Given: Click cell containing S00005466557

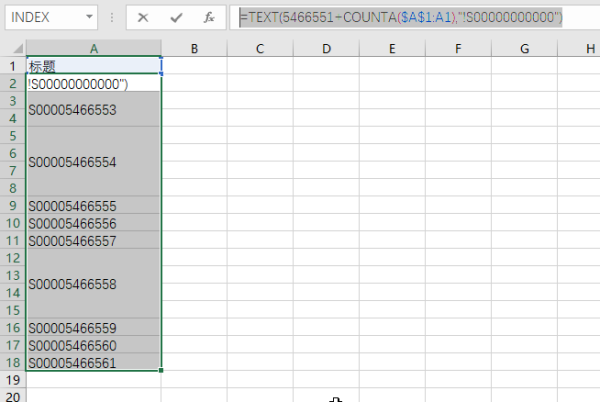Looking at the screenshot, I should (x=93, y=241).
